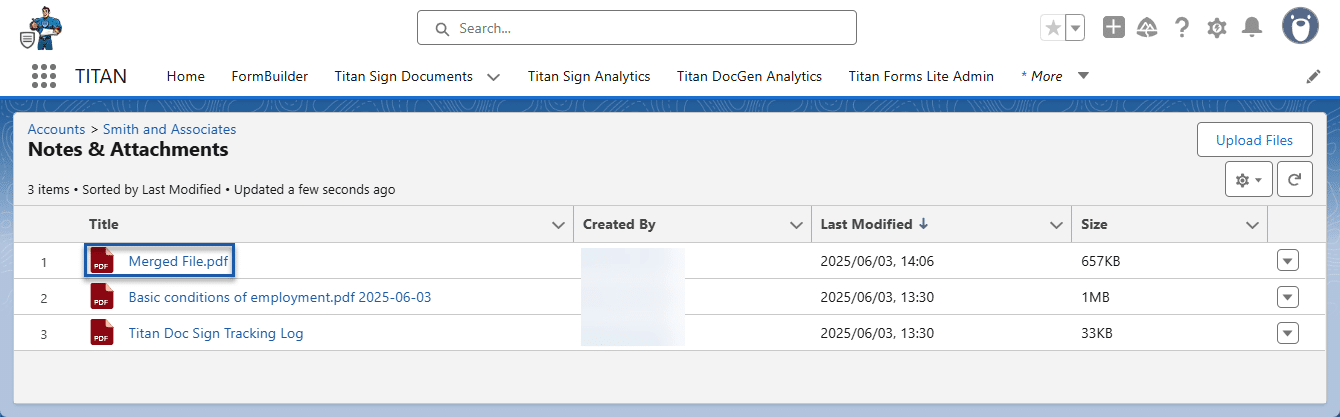1340x417 pixels.
Task: Open the Notifications bell icon
Action: coord(1252,28)
